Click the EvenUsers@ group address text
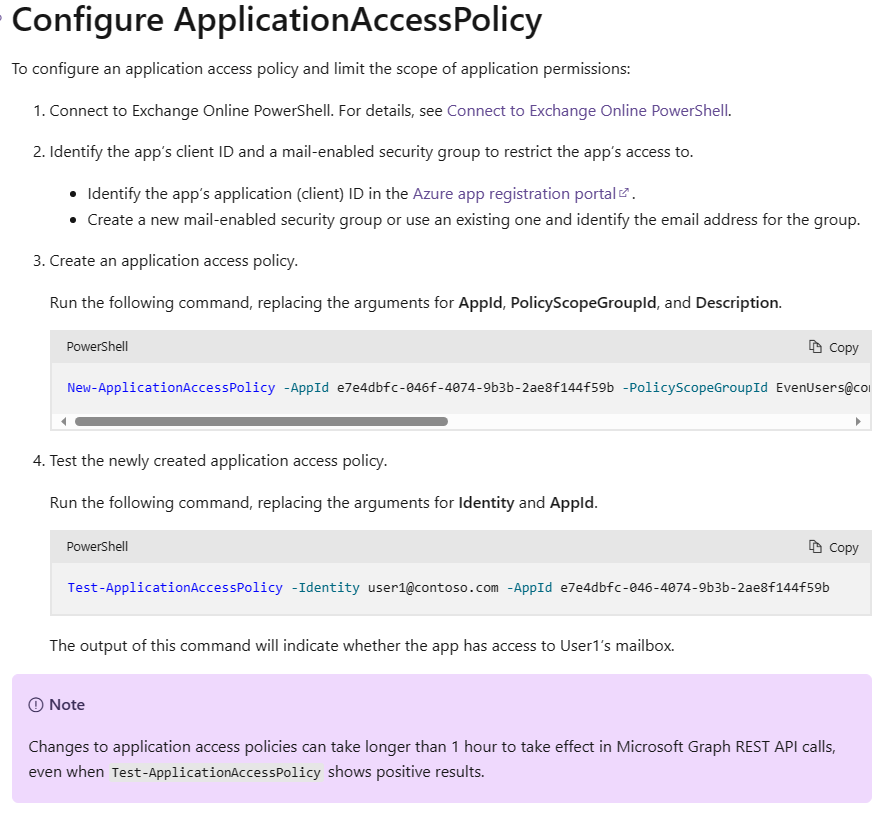The width and height of the screenshot is (886, 818). pyautogui.click(x=823, y=388)
